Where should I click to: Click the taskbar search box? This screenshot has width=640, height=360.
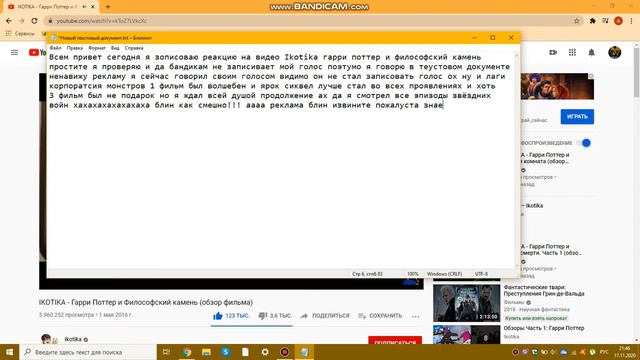coord(88,352)
